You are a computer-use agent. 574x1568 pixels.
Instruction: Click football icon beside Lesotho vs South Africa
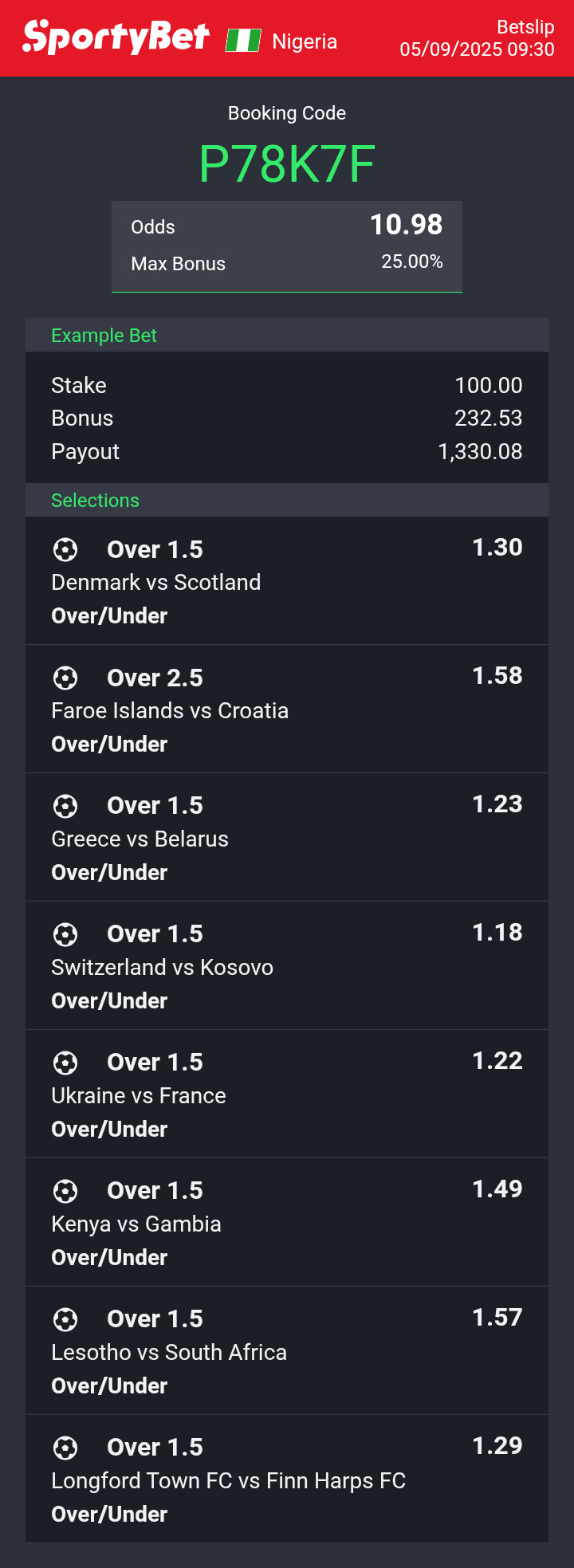[65, 1319]
